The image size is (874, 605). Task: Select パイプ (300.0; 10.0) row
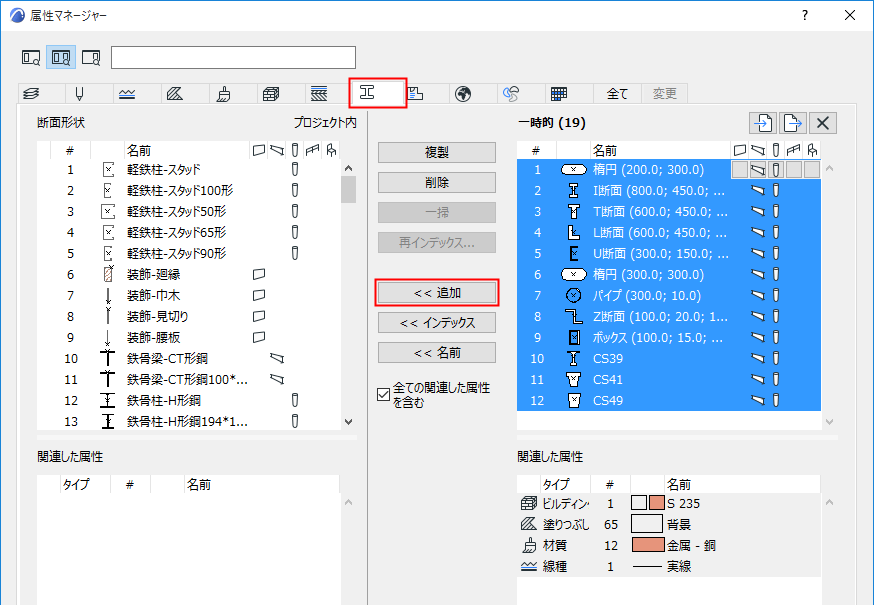click(x=669, y=296)
